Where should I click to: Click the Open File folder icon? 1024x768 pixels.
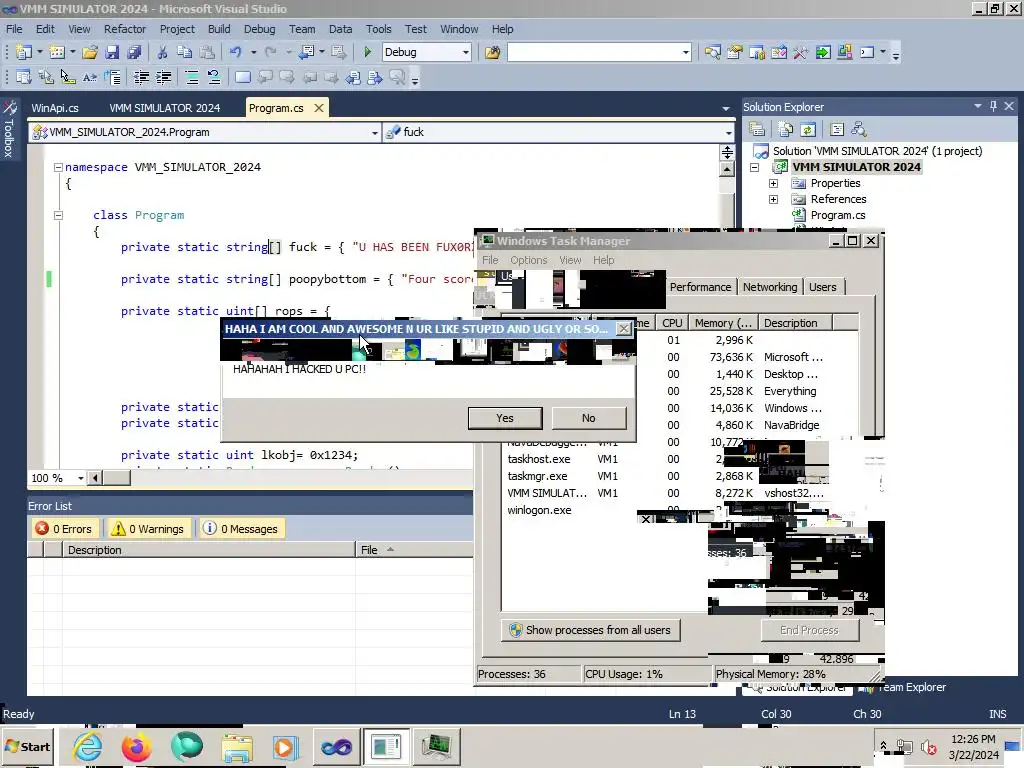(90, 52)
